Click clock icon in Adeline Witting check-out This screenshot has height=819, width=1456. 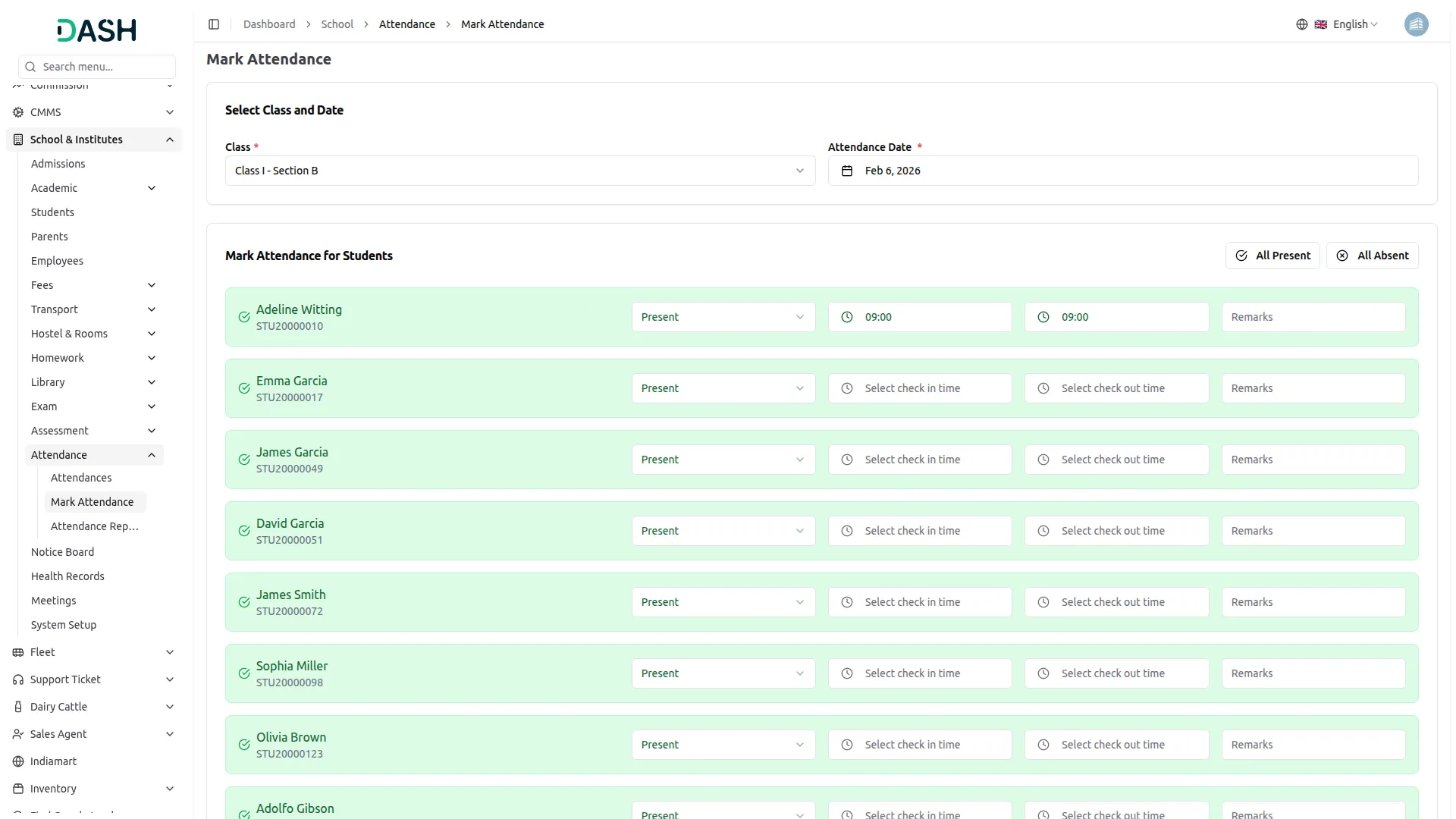coord(1043,317)
